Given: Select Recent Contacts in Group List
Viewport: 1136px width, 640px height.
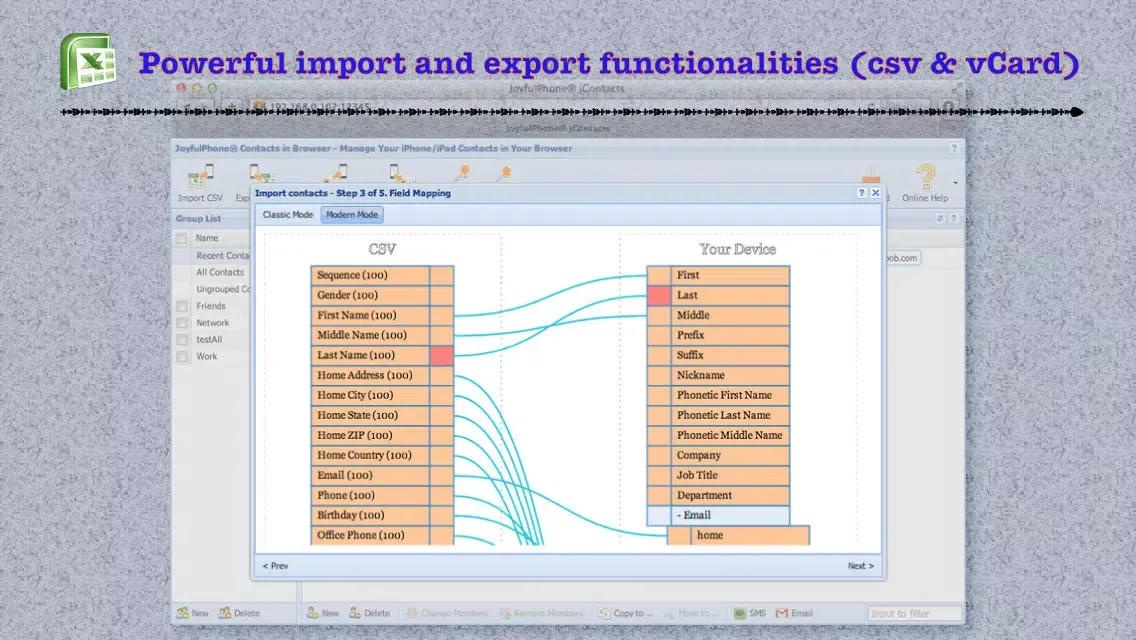Looking at the screenshot, I should coord(222,255).
